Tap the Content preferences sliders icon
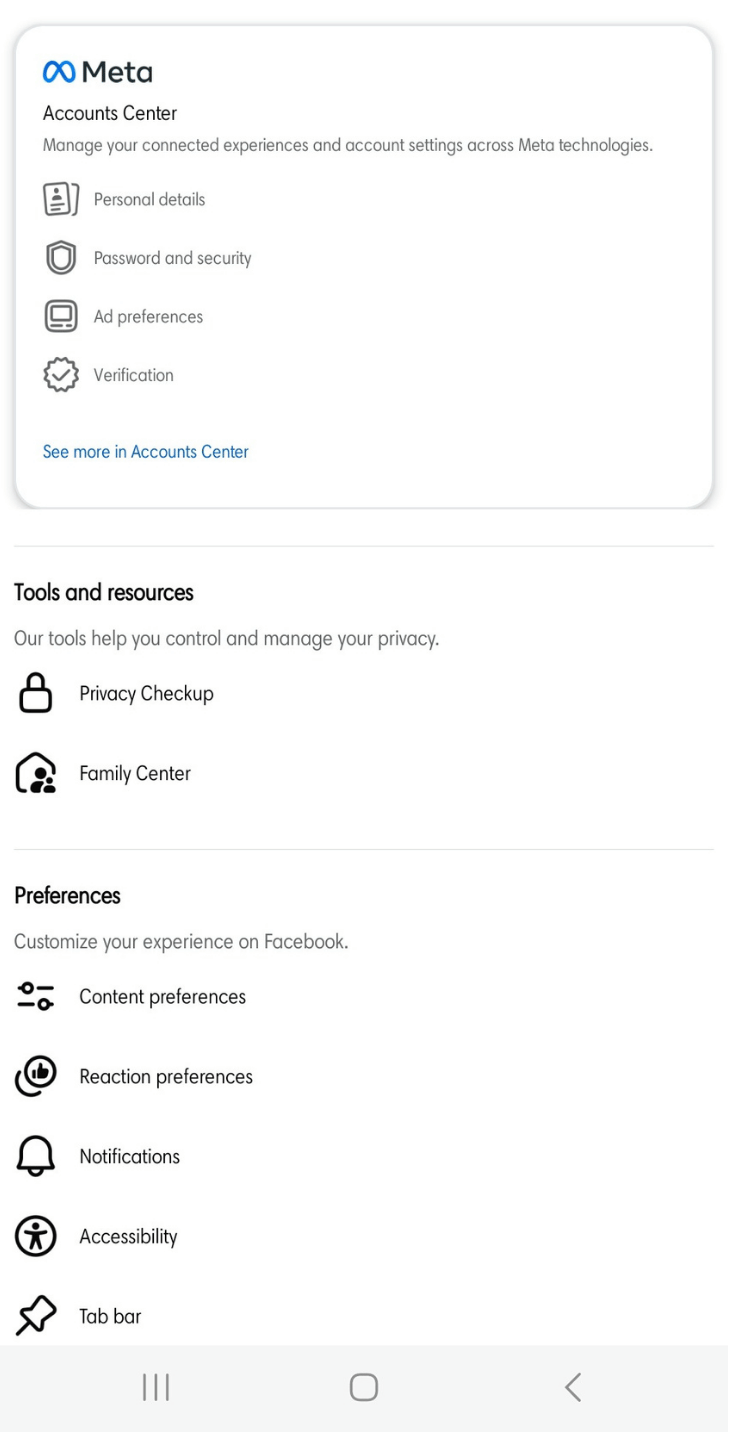The width and height of the screenshot is (730, 1434). 35,997
